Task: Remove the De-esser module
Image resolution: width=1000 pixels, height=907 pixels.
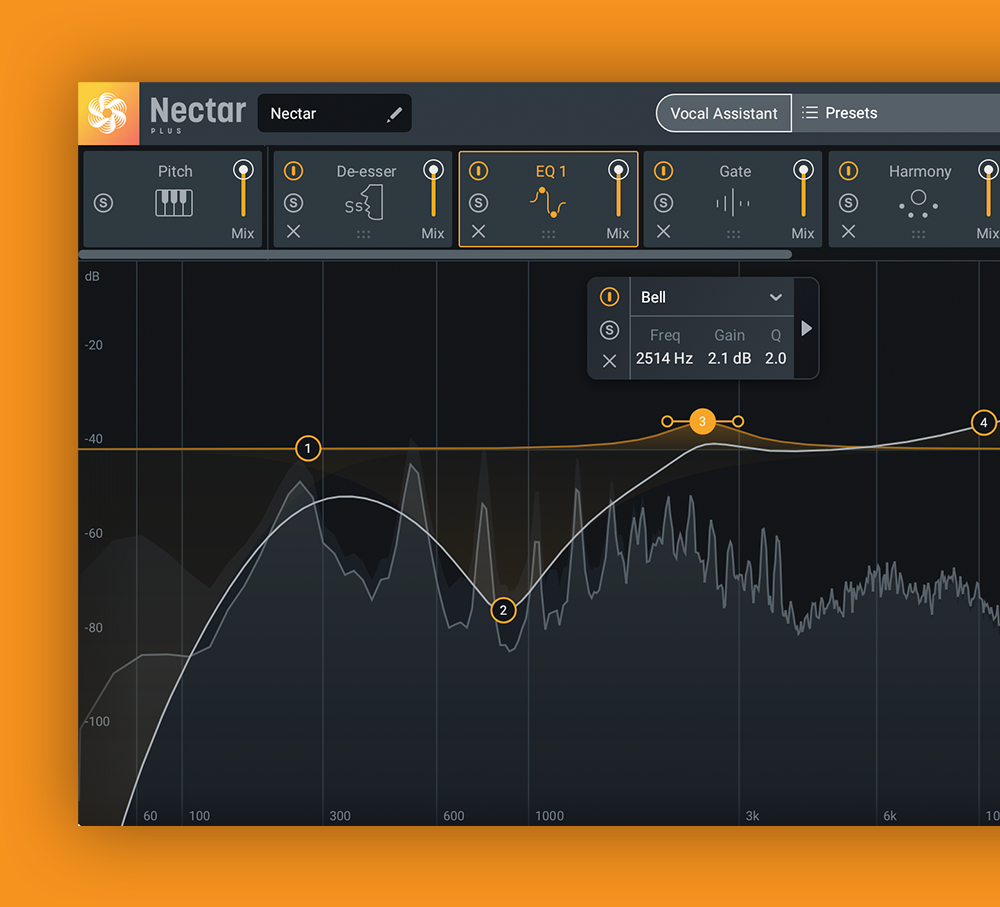Action: [x=293, y=231]
